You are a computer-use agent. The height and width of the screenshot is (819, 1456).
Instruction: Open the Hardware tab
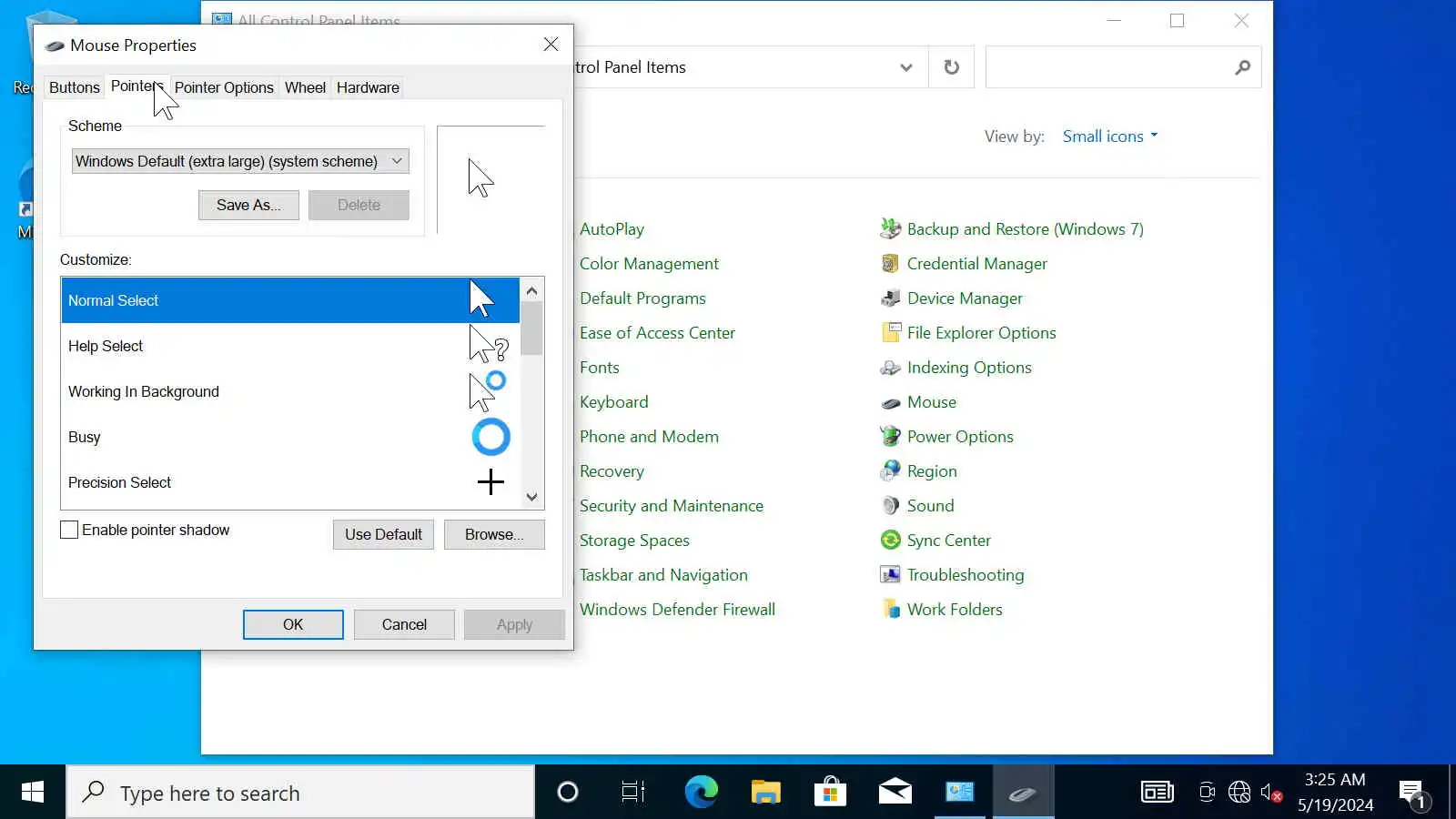[x=368, y=87]
